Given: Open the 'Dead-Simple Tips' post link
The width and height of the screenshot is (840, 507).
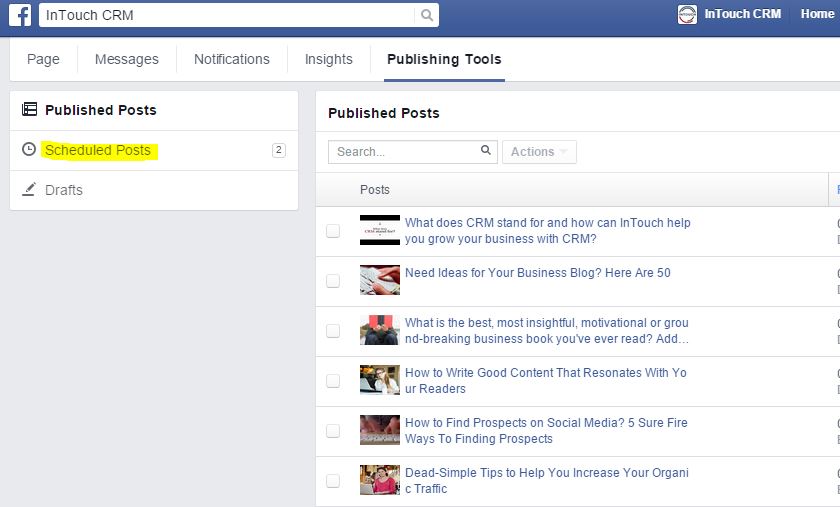Looking at the screenshot, I should tap(546, 480).
